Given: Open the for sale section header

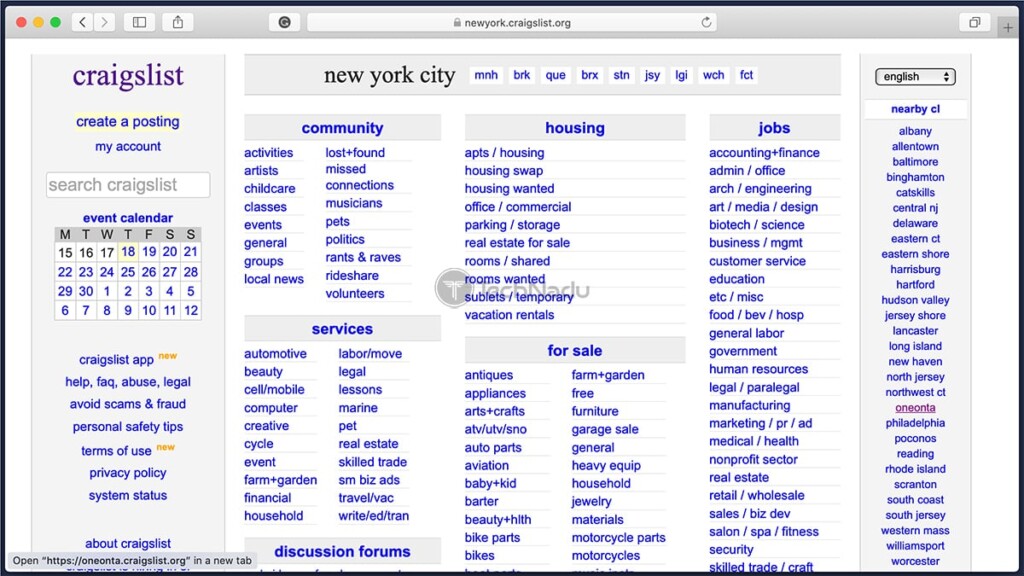Looking at the screenshot, I should pos(575,351).
